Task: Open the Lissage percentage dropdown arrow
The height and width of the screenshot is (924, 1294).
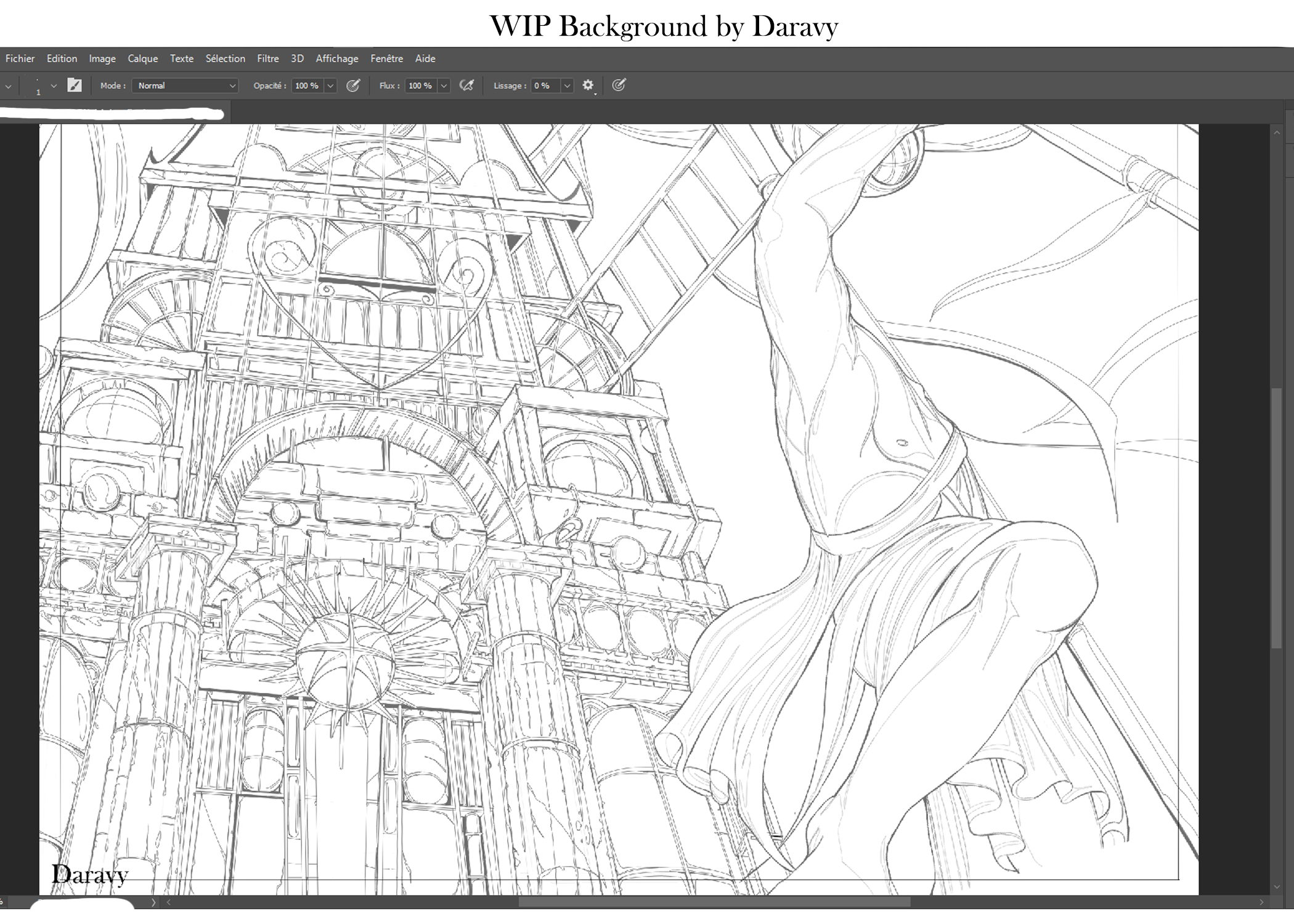Action: (x=567, y=86)
